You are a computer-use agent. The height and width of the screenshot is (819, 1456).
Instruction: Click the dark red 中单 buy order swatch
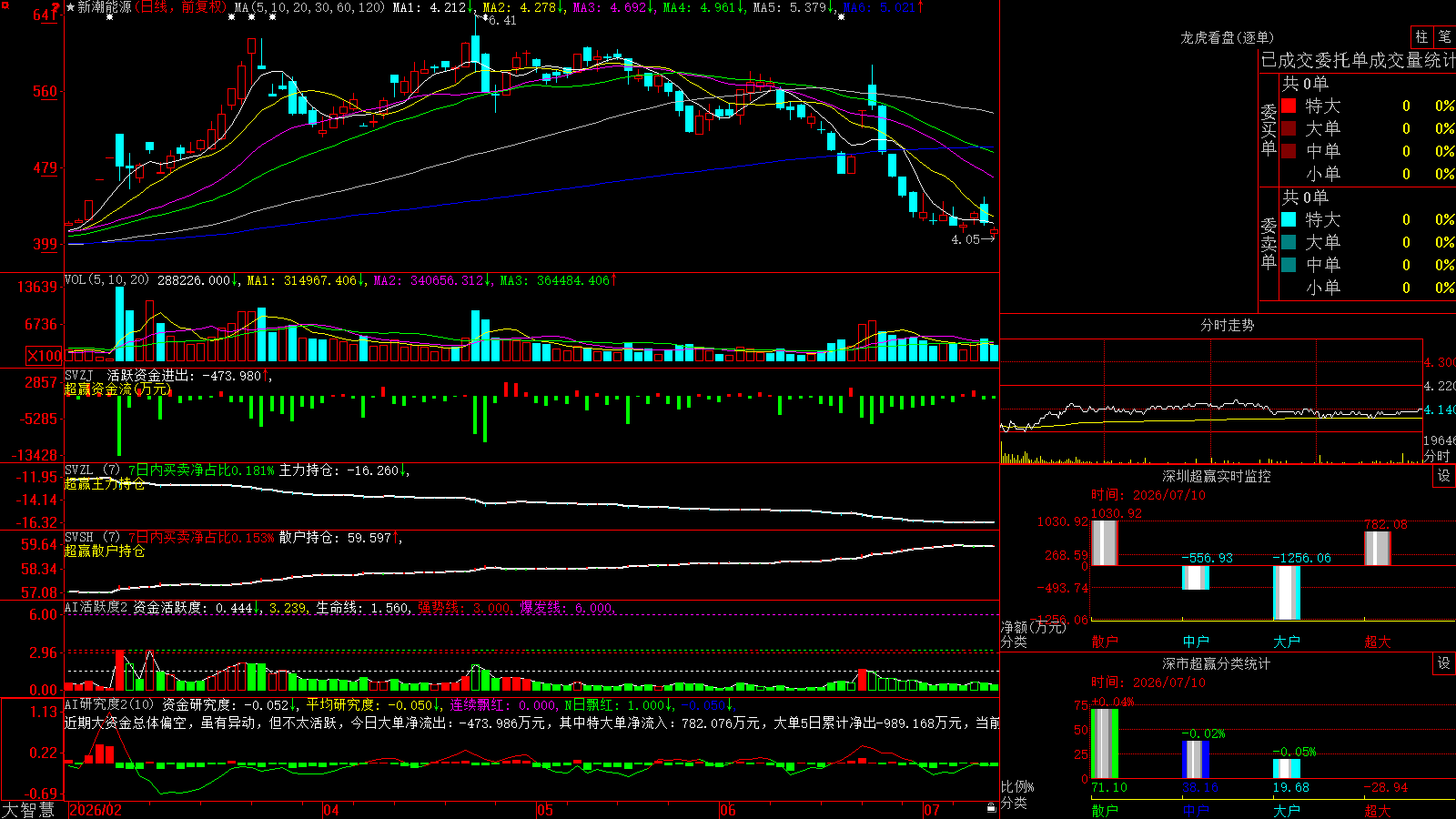[x=1289, y=151]
